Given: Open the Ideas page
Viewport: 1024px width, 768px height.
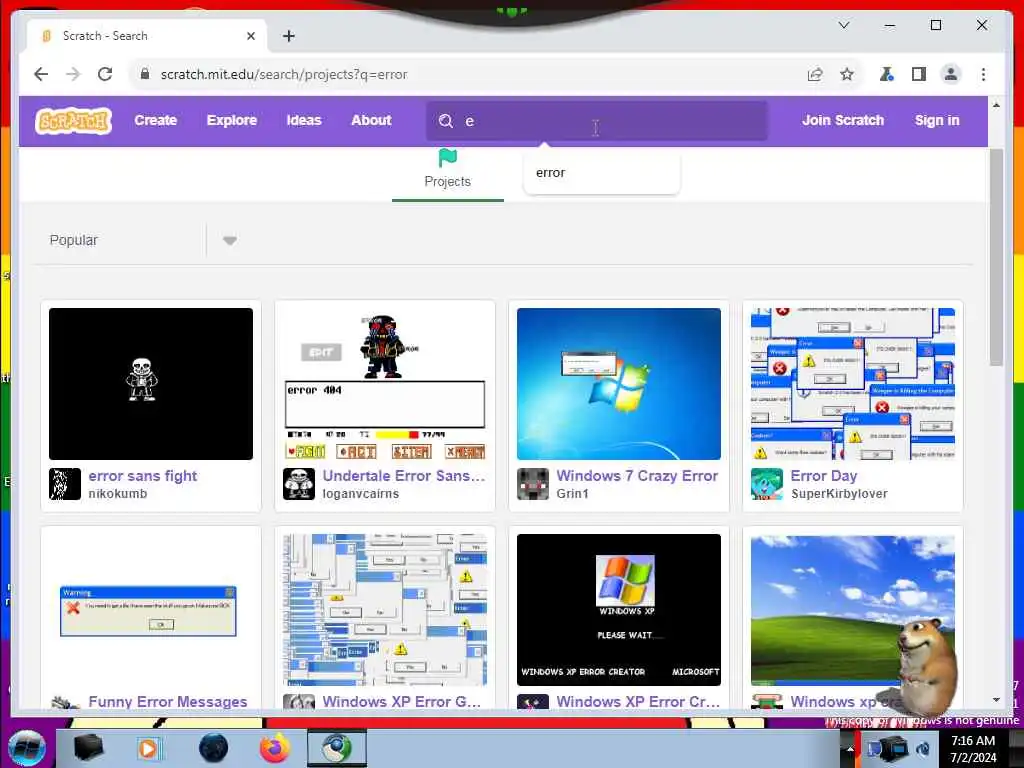Looking at the screenshot, I should [x=304, y=120].
